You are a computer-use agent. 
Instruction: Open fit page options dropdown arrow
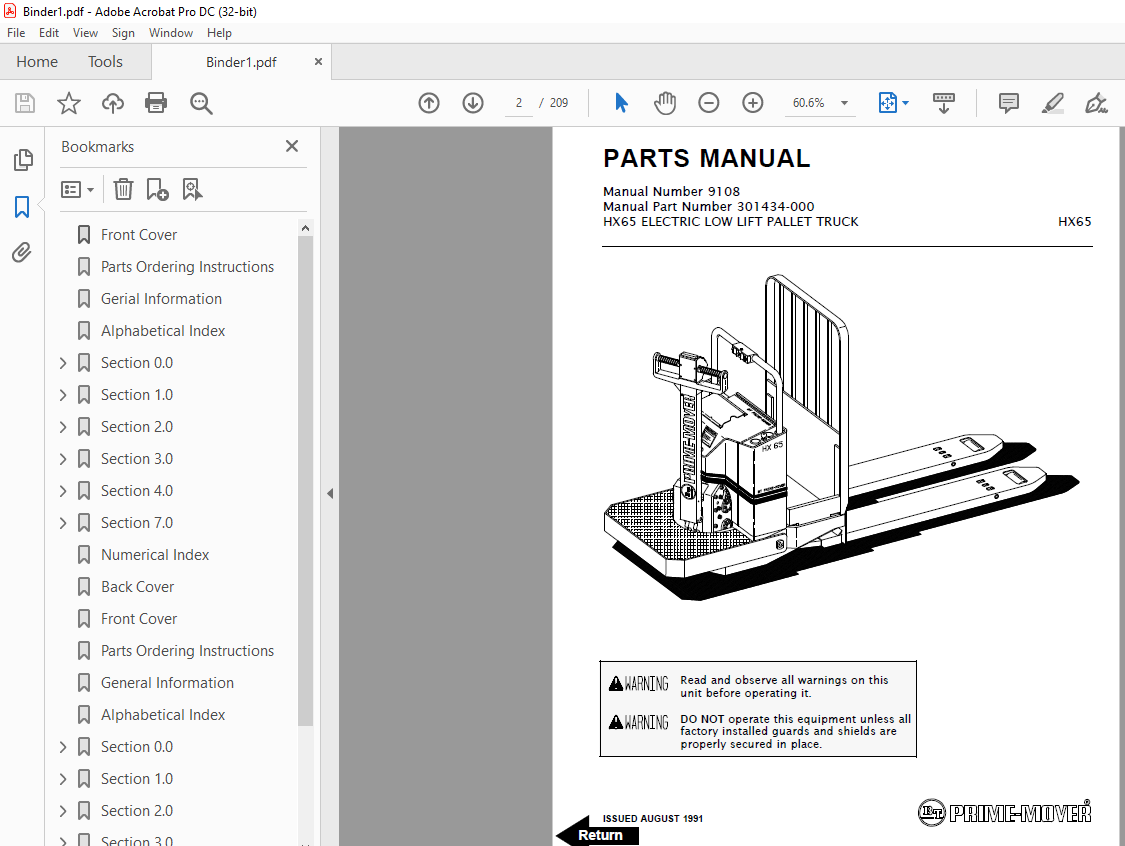(905, 103)
